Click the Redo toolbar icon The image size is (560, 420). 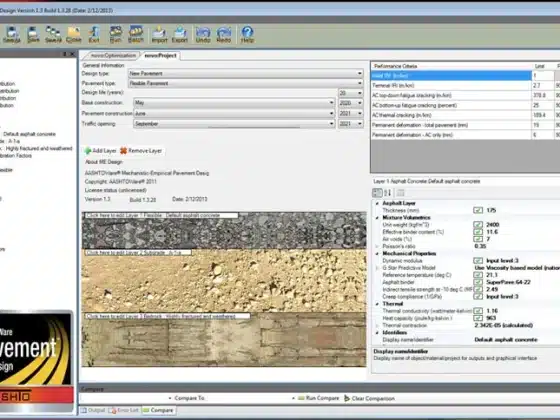coord(224,35)
